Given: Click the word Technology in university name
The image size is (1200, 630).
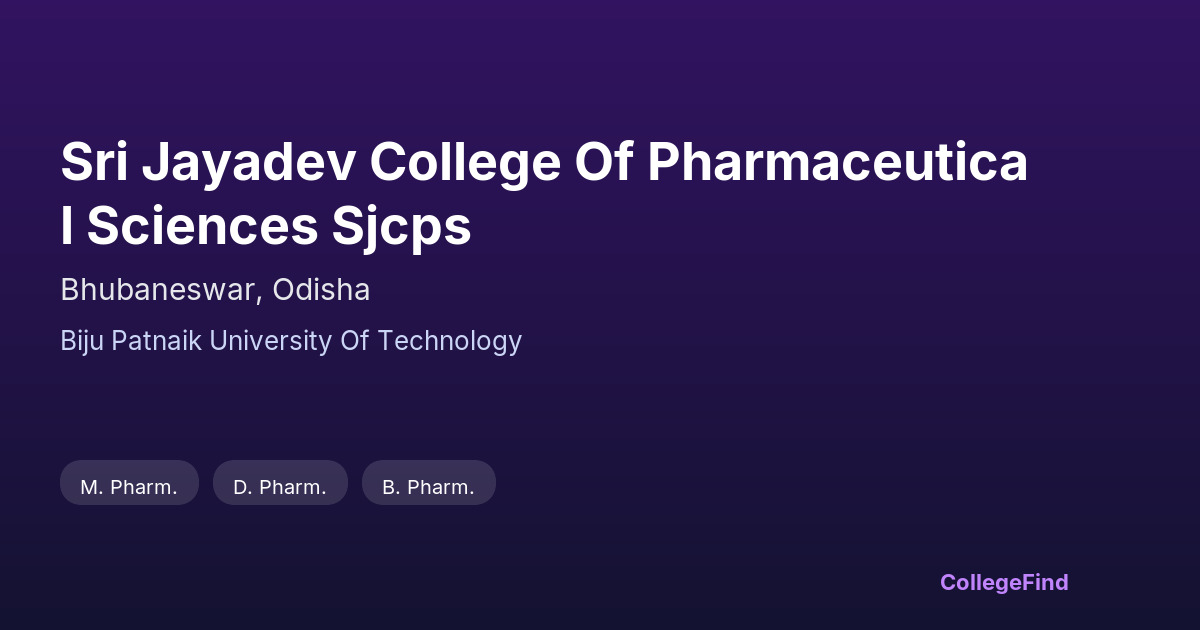Looking at the screenshot, I should click(x=450, y=341).
